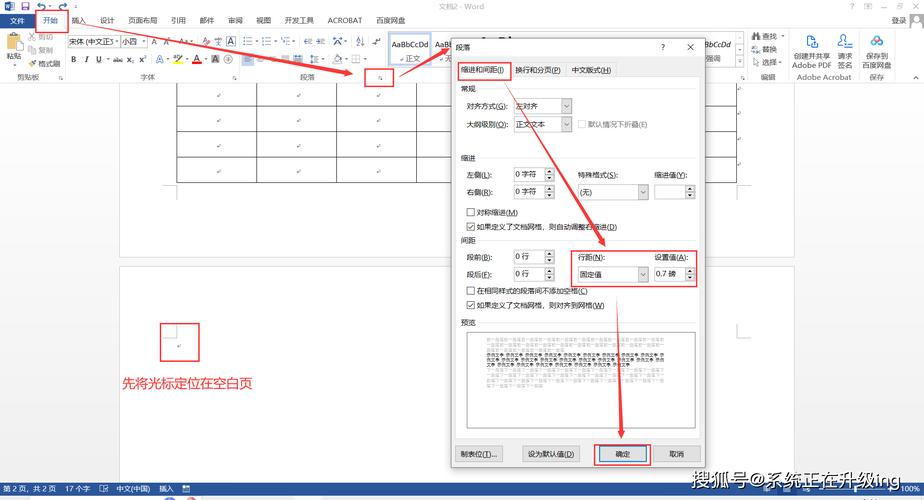Image resolution: width=924 pixels, height=500 pixels.
Task: Click the yellow text highlight icon
Action: pyautogui.click(x=177, y=60)
